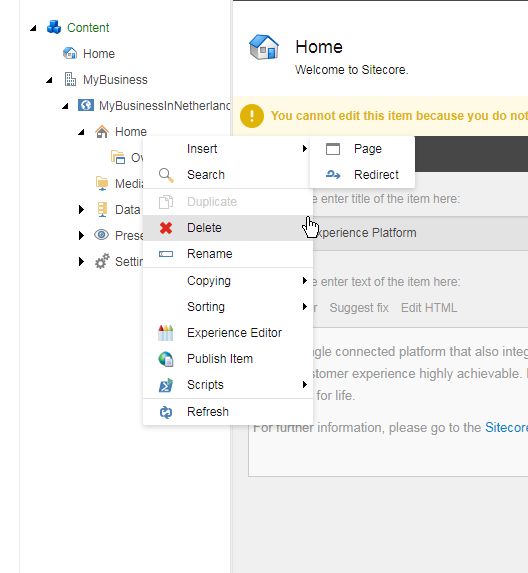Expand the Settings tree node
528x573 pixels.
tap(81, 261)
